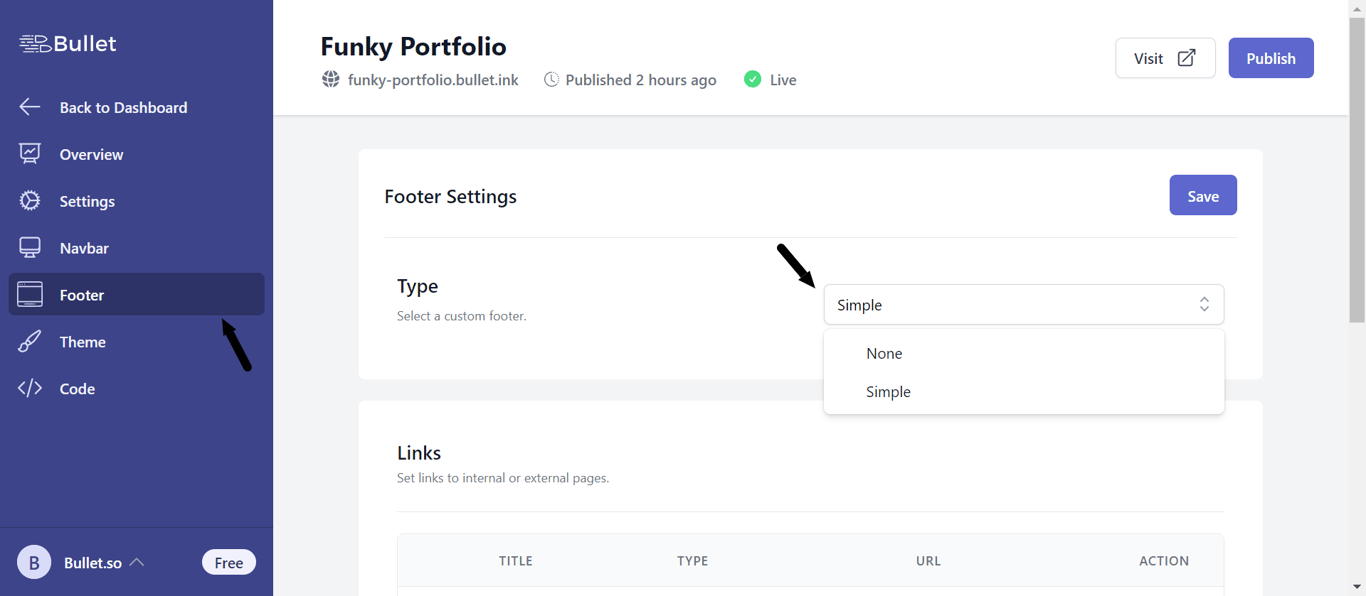1366x596 pixels.
Task: Click the Back to Dashboard arrow icon
Action: click(30, 107)
